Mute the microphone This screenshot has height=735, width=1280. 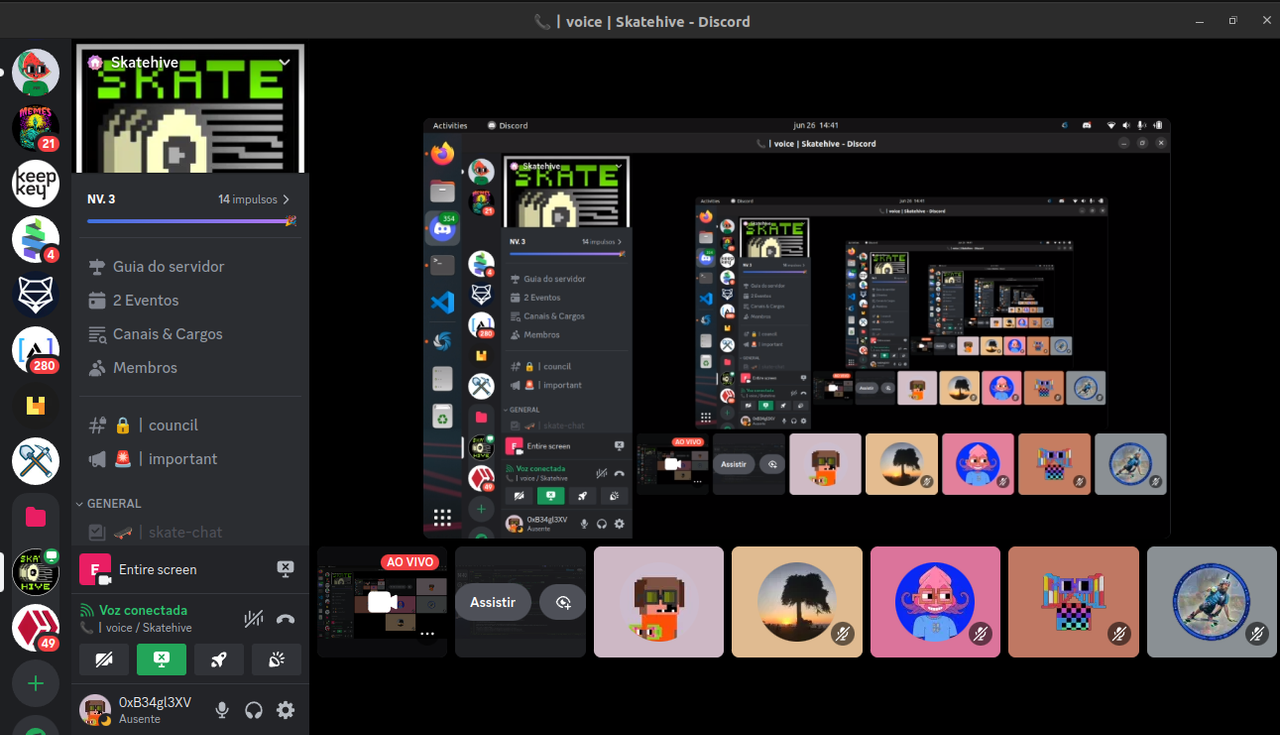pos(222,710)
